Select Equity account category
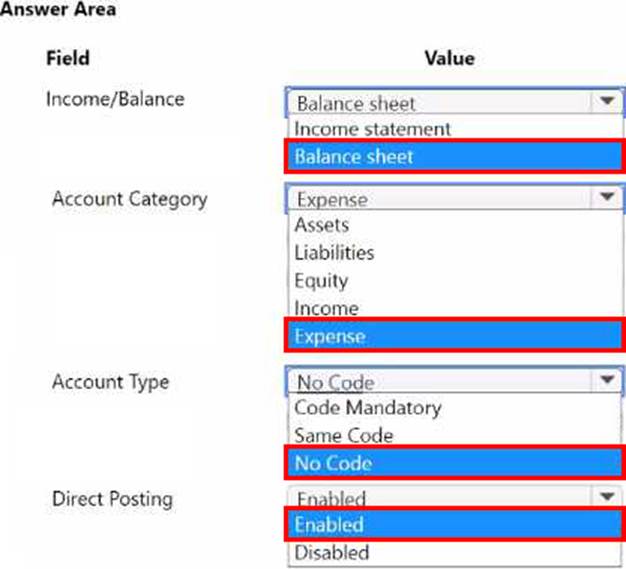 tap(321, 281)
